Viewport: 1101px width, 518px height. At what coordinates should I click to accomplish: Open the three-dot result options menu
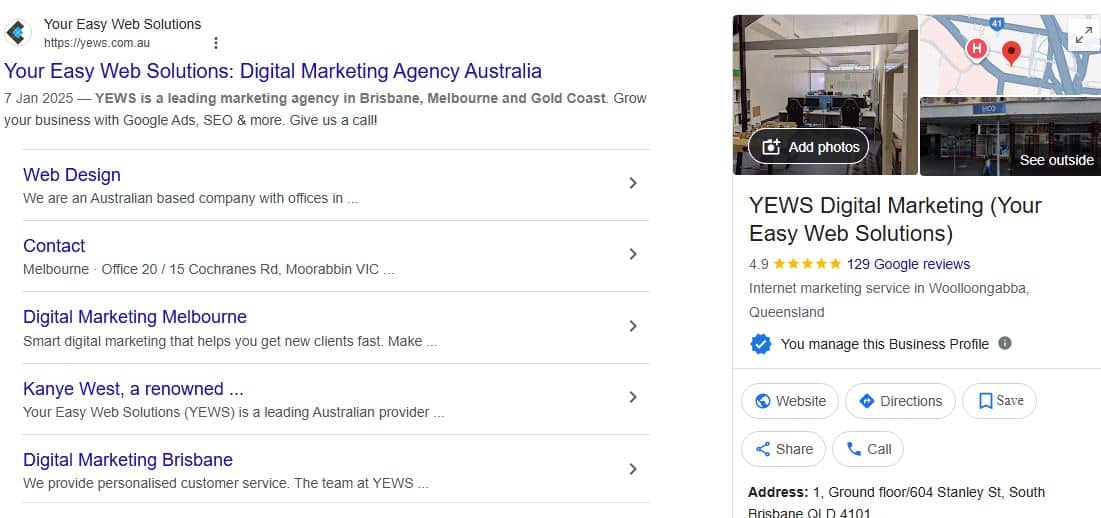(x=216, y=43)
